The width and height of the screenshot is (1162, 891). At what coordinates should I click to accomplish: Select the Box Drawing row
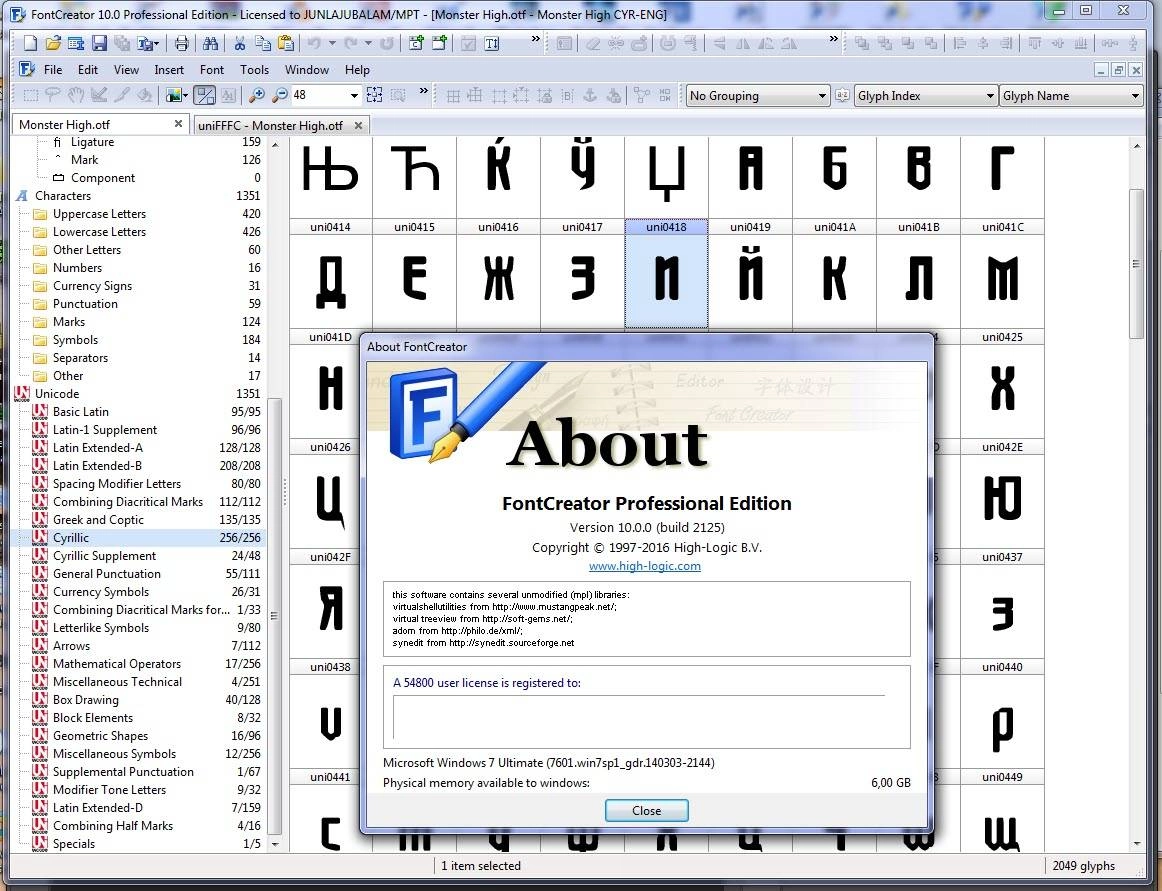point(85,700)
